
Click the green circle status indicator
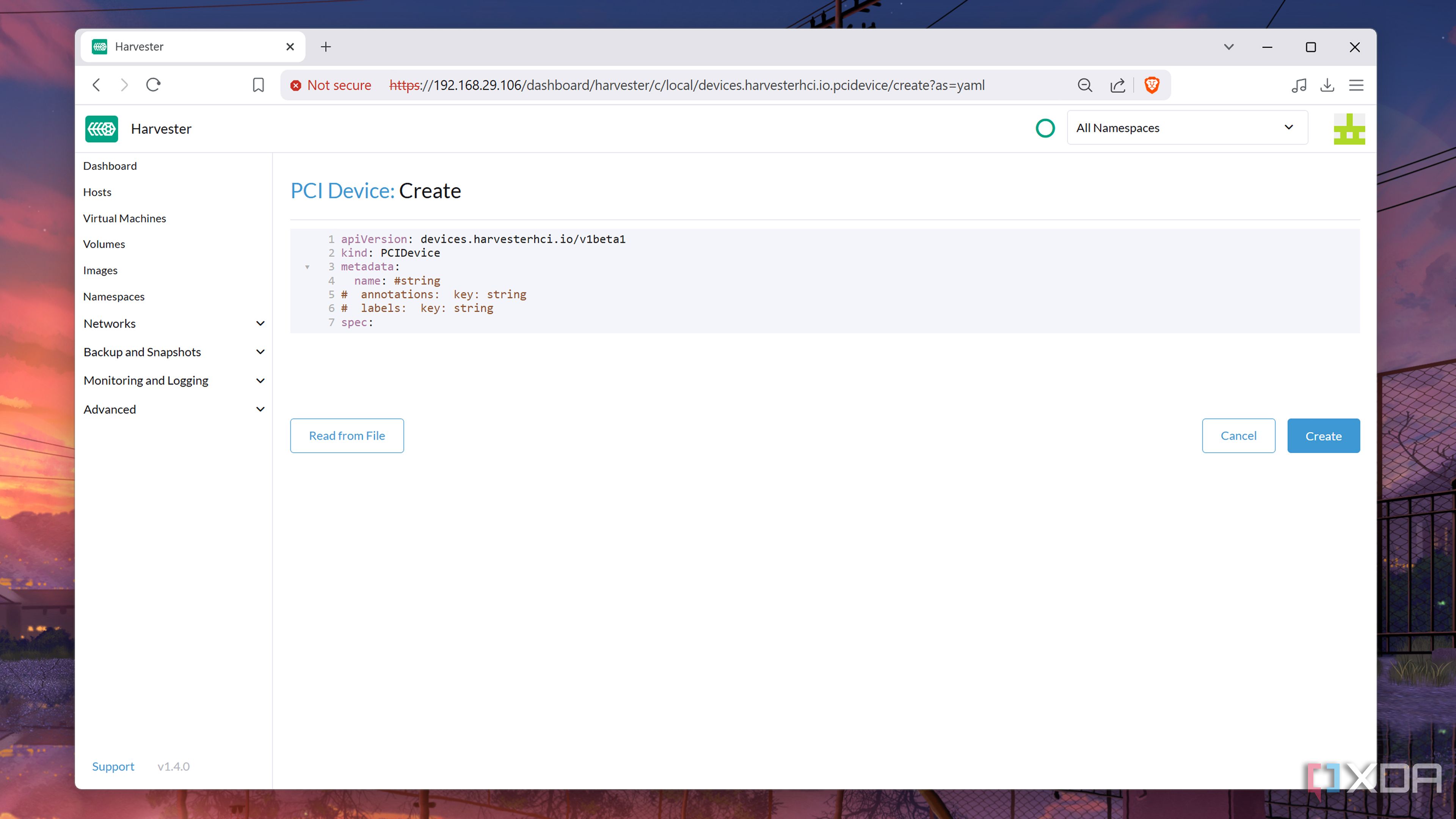point(1045,128)
